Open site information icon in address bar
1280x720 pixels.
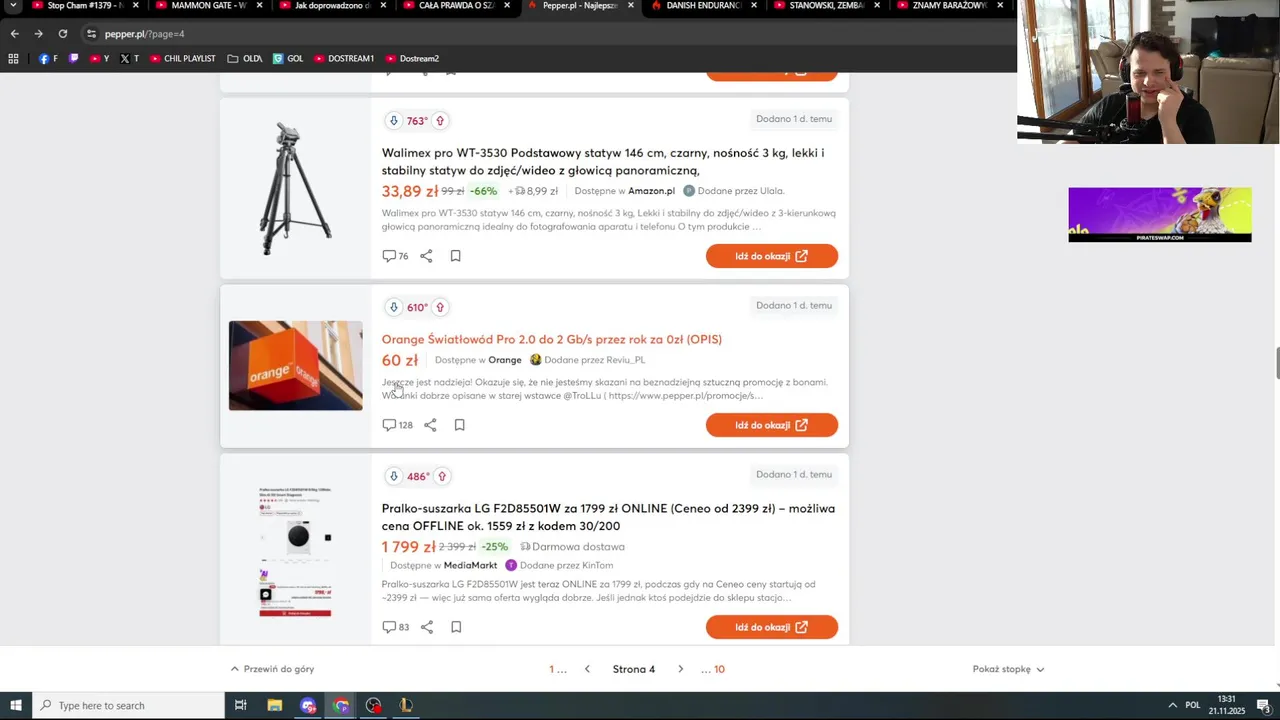click(x=91, y=34)
